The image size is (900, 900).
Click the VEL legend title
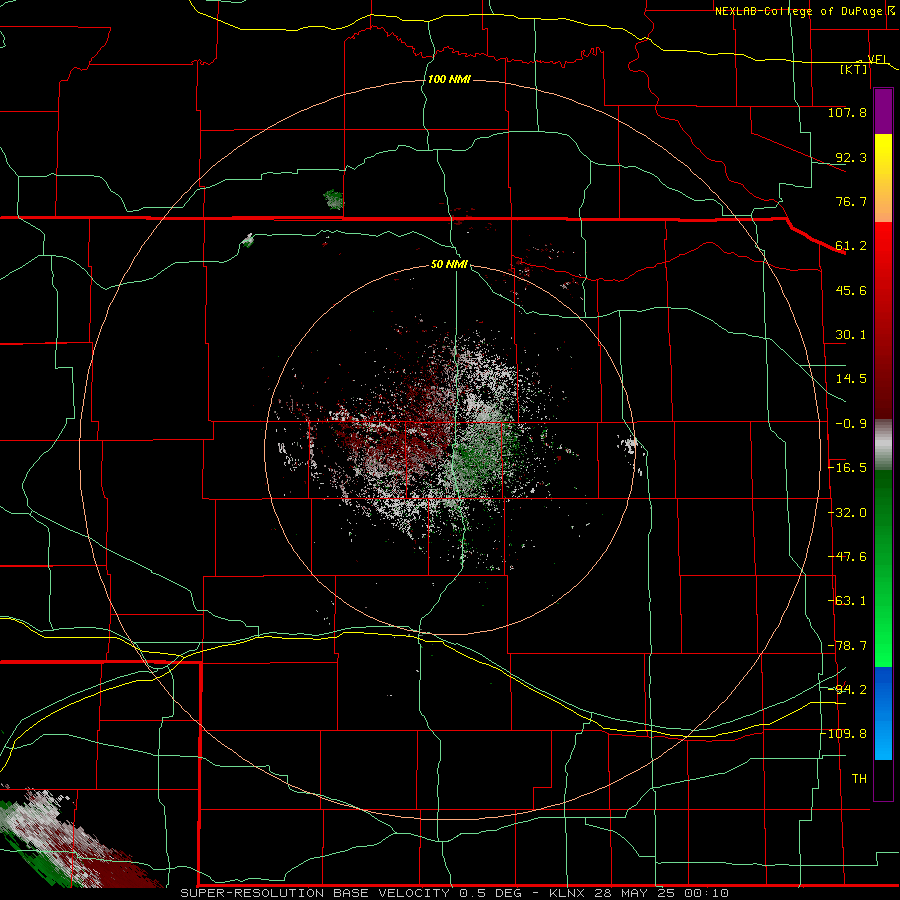[878, 59]
